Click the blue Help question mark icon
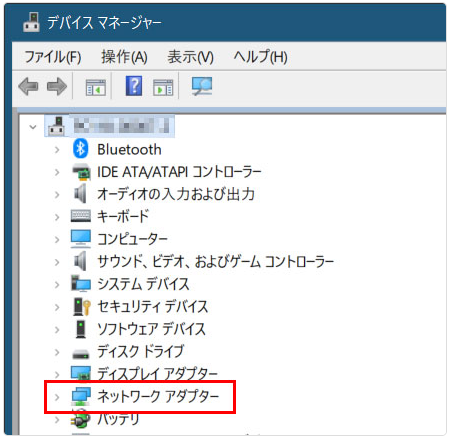 point(134,86)
